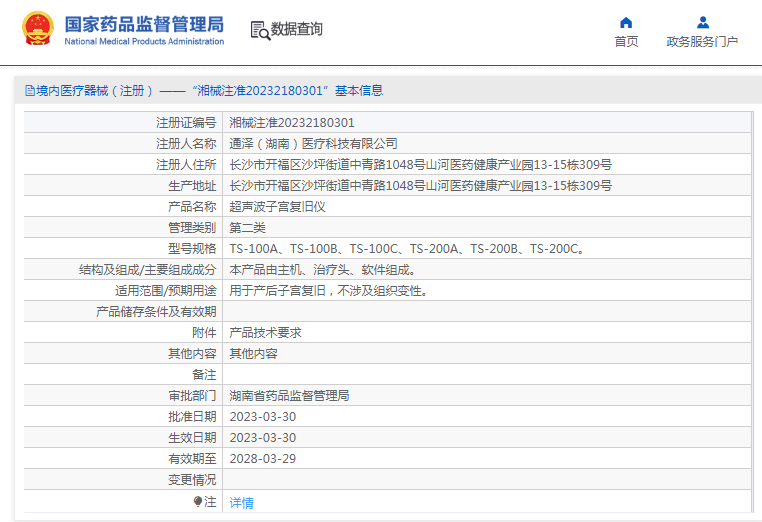Click the 审批部门 row label

click(x=192, y=396)
